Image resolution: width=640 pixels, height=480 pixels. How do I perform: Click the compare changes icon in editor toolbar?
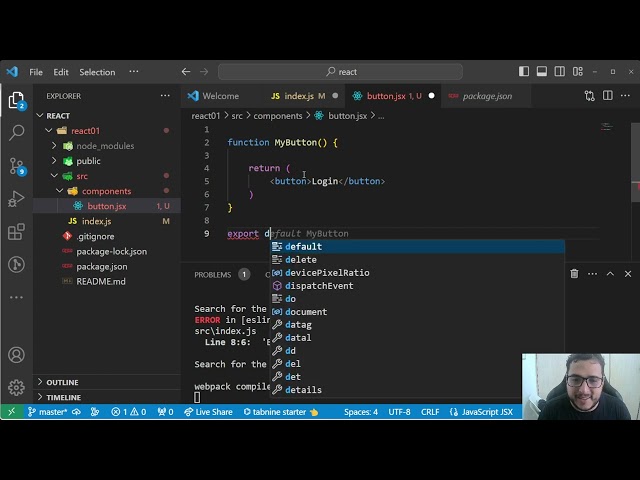click(x=589, y=96)
